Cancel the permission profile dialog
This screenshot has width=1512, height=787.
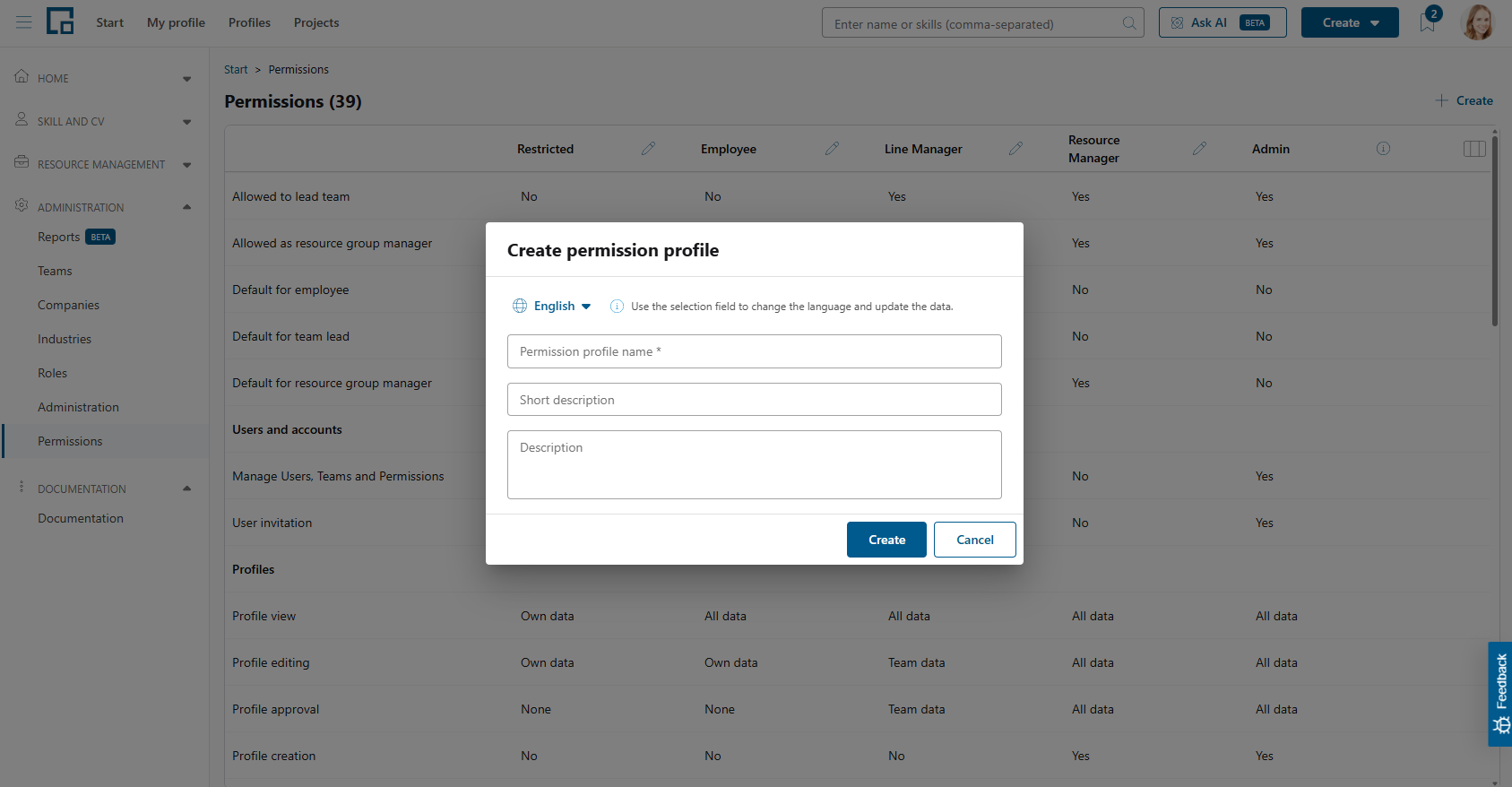click(x=975, y=540)
